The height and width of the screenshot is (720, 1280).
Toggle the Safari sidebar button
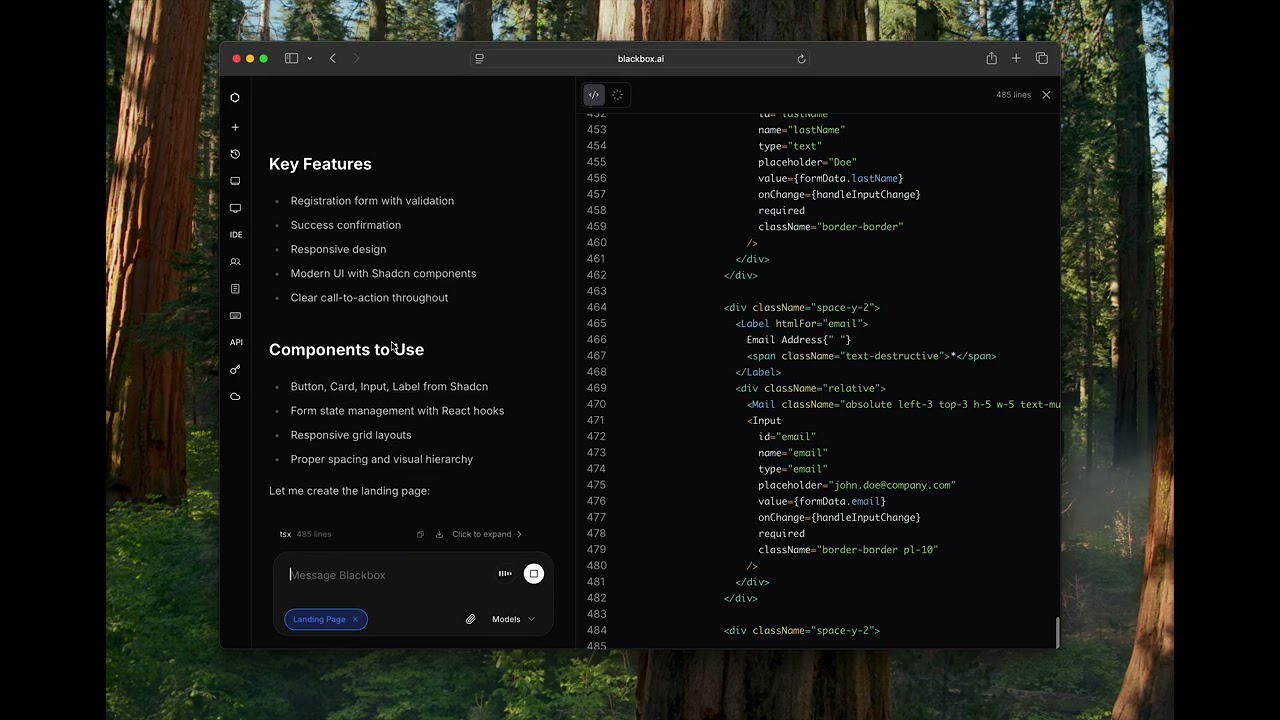point(291,59)
